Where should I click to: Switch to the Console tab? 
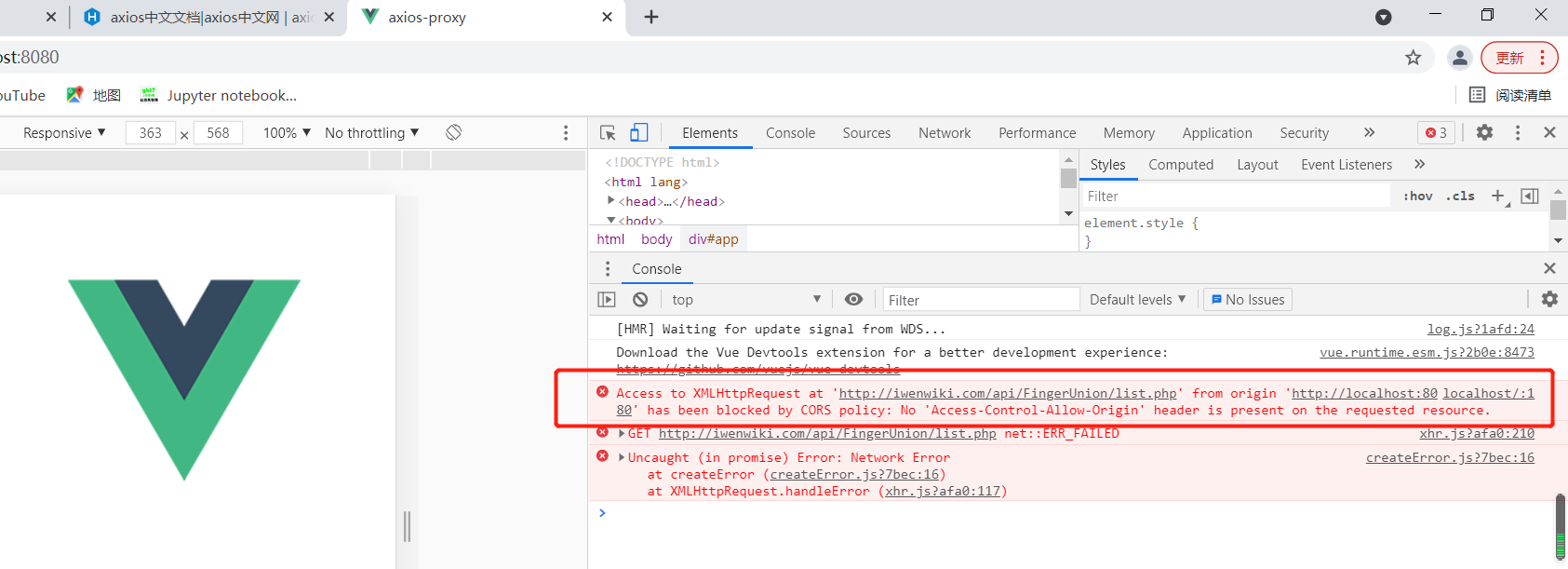click(x=791, y=133)
